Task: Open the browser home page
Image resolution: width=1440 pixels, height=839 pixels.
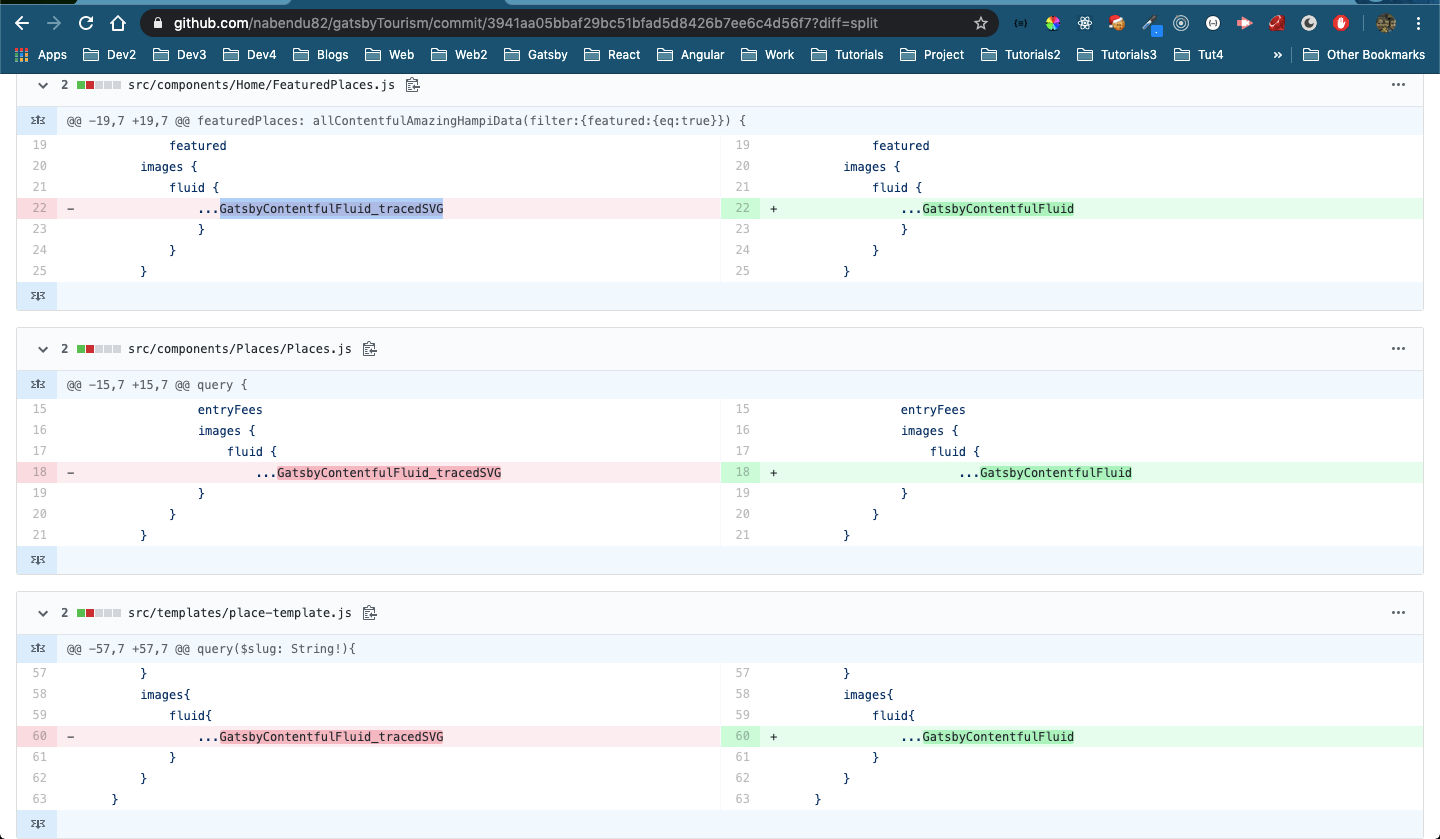Action: (x=118, y=23)
